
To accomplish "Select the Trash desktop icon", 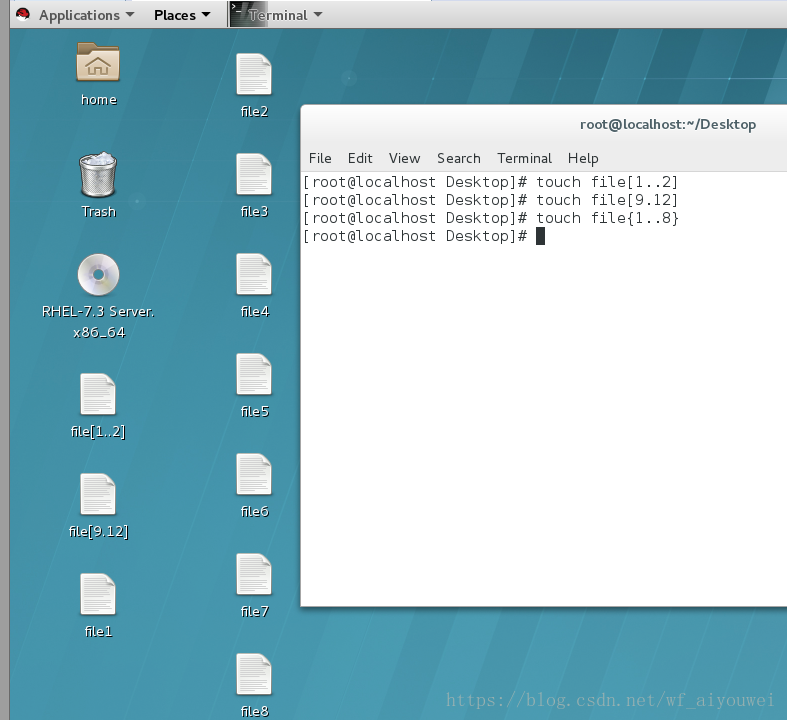I will [x=98, y=175].
